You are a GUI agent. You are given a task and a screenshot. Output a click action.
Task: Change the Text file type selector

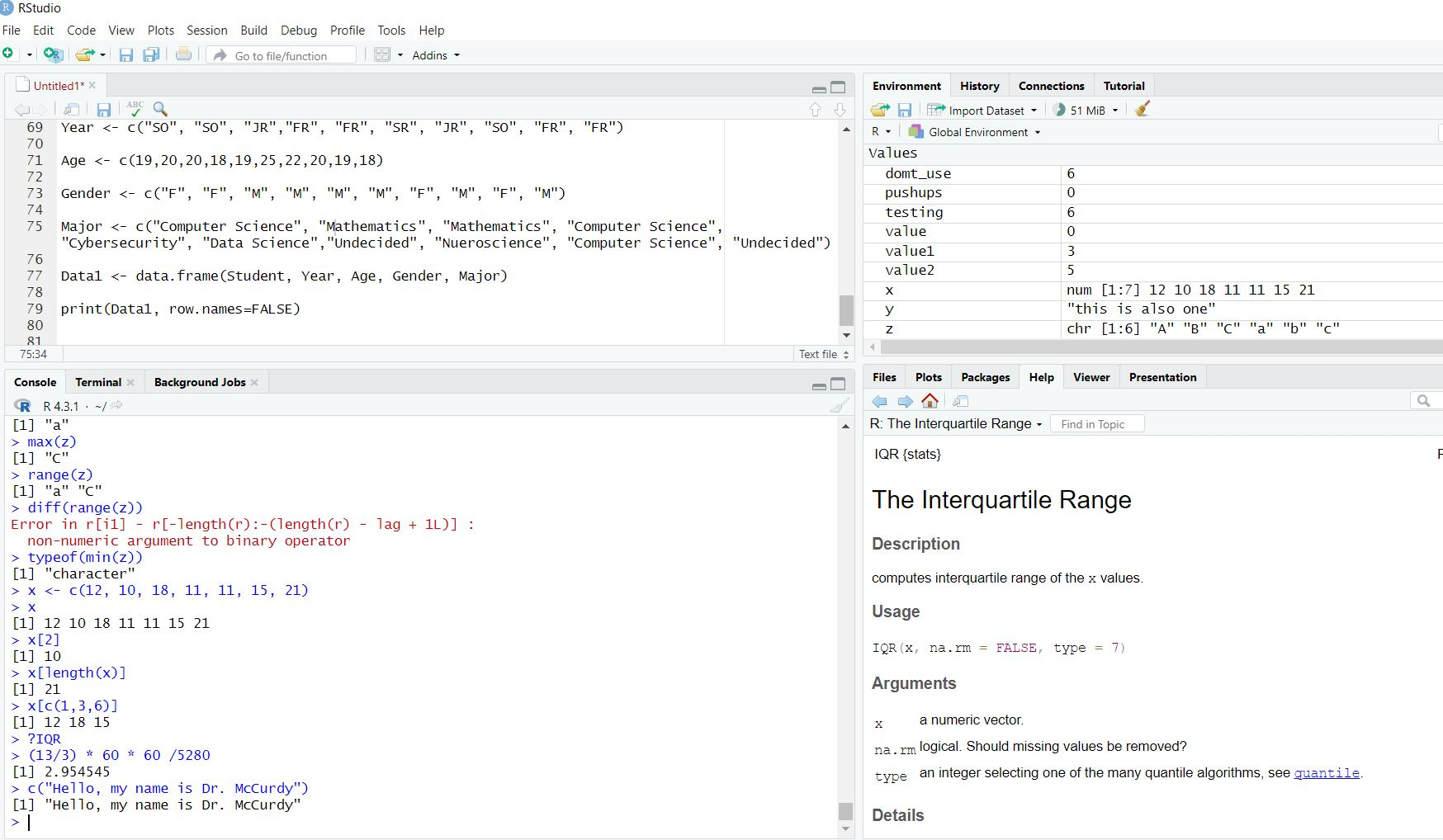823,354
